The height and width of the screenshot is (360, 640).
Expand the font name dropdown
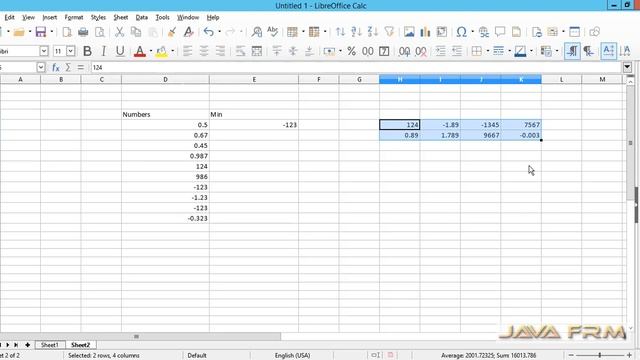click(x=44, y=51)
